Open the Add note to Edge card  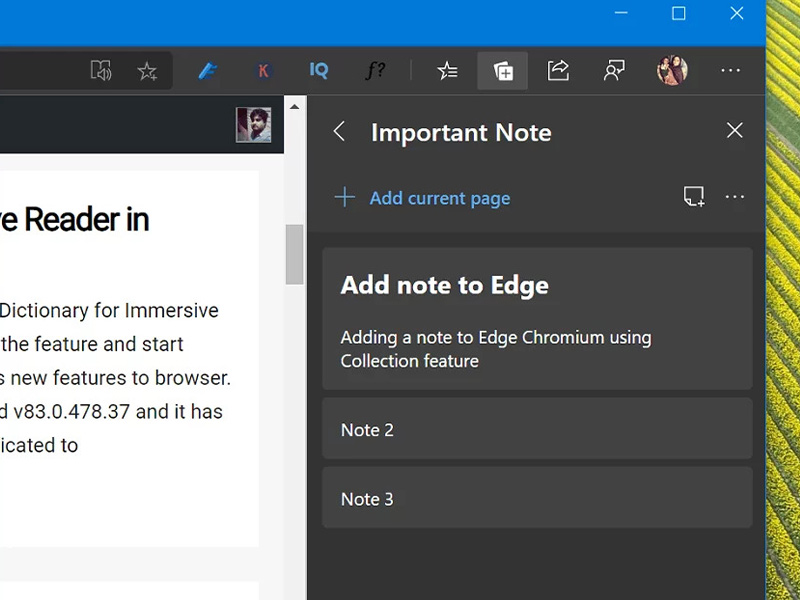coord(537,319)
